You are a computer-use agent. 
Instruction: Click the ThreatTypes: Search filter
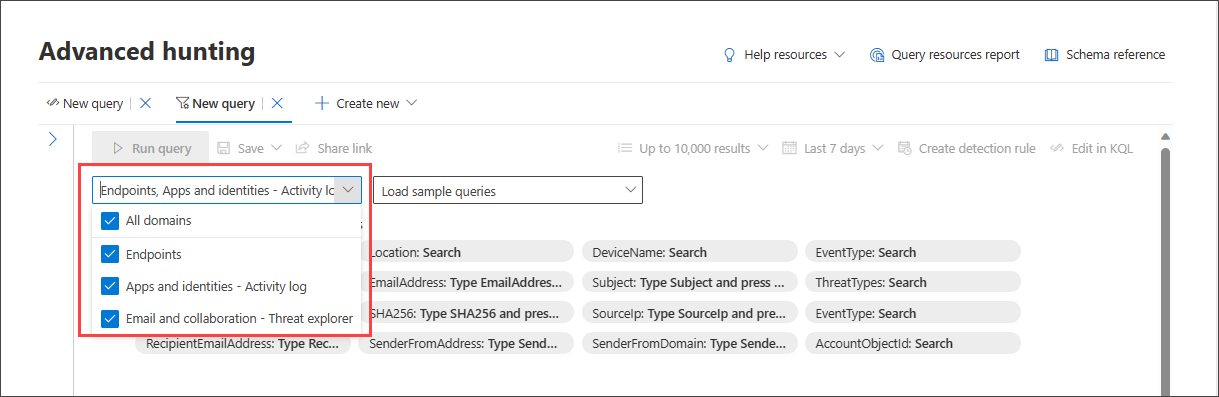(x=912, y=282)
